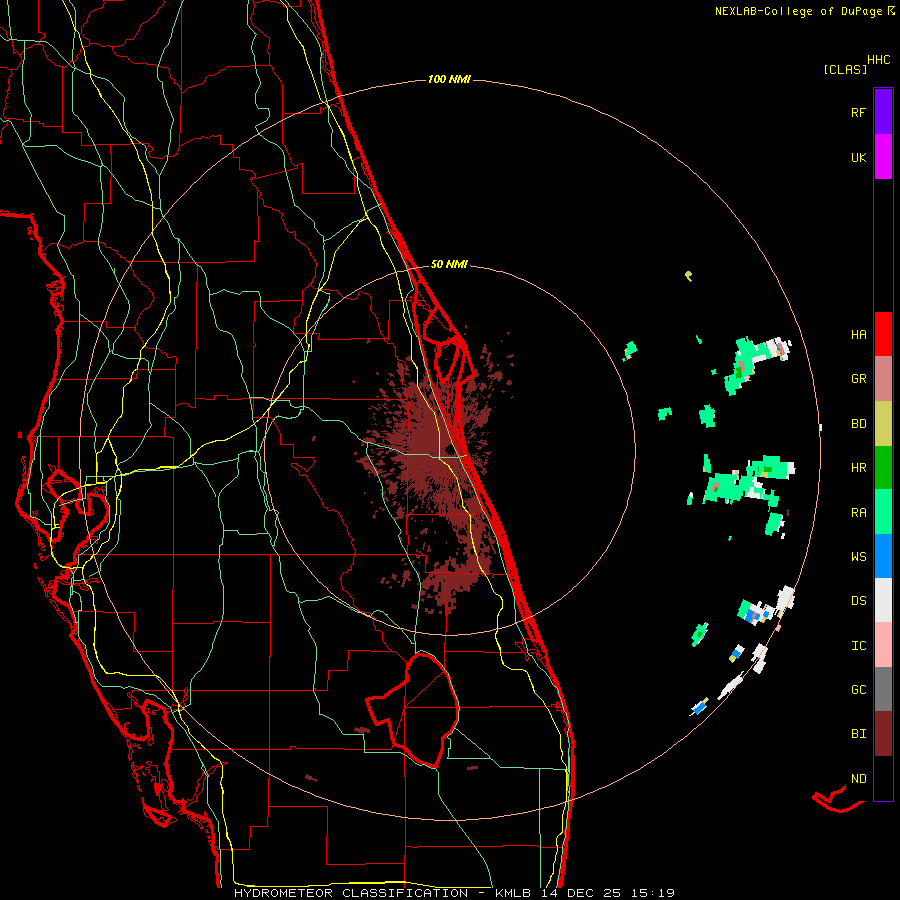Click the 'NEXLAB-College of DuPage' credit text
The height and width of the screenshot is (900, 900).
[x=799, y=11]
